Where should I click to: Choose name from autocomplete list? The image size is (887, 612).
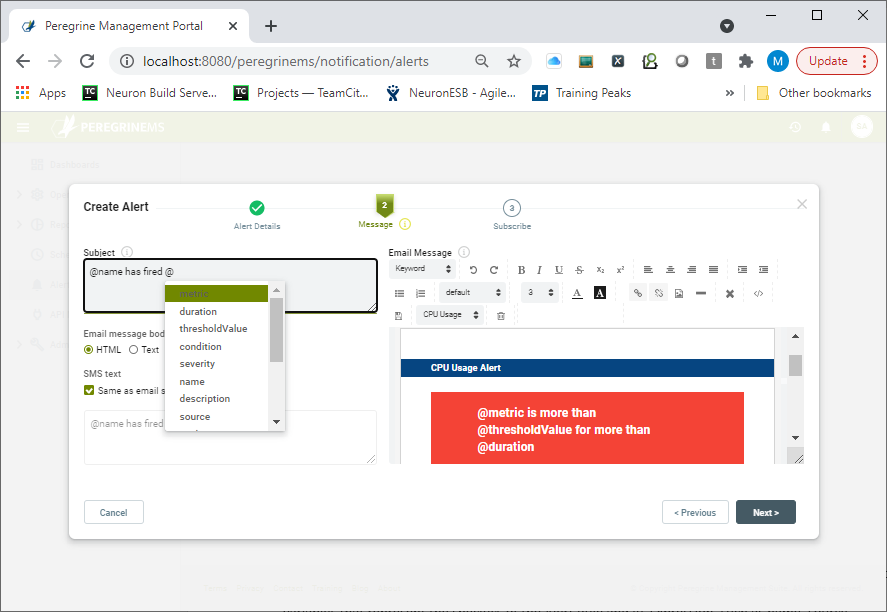point(216,382)
